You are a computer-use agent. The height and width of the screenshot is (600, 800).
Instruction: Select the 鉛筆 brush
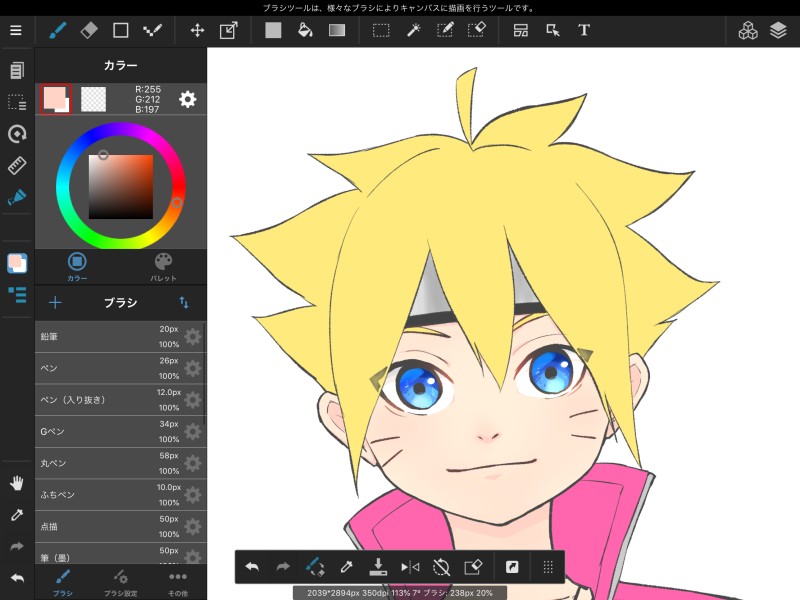point(120,337)
